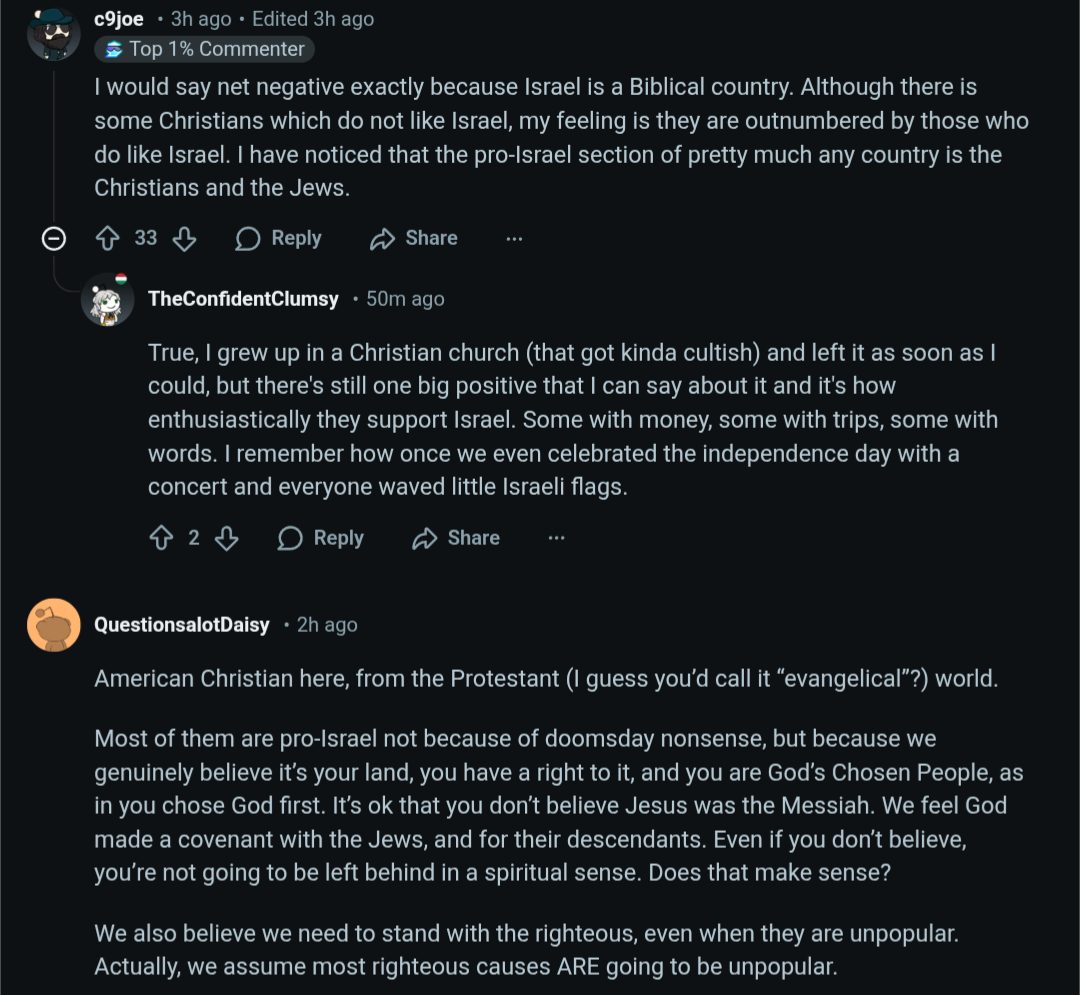Screen dimensions: 1080x995
Task: Open TheConfidentClumsy's avatar
Action: click(x=108, y=301)
